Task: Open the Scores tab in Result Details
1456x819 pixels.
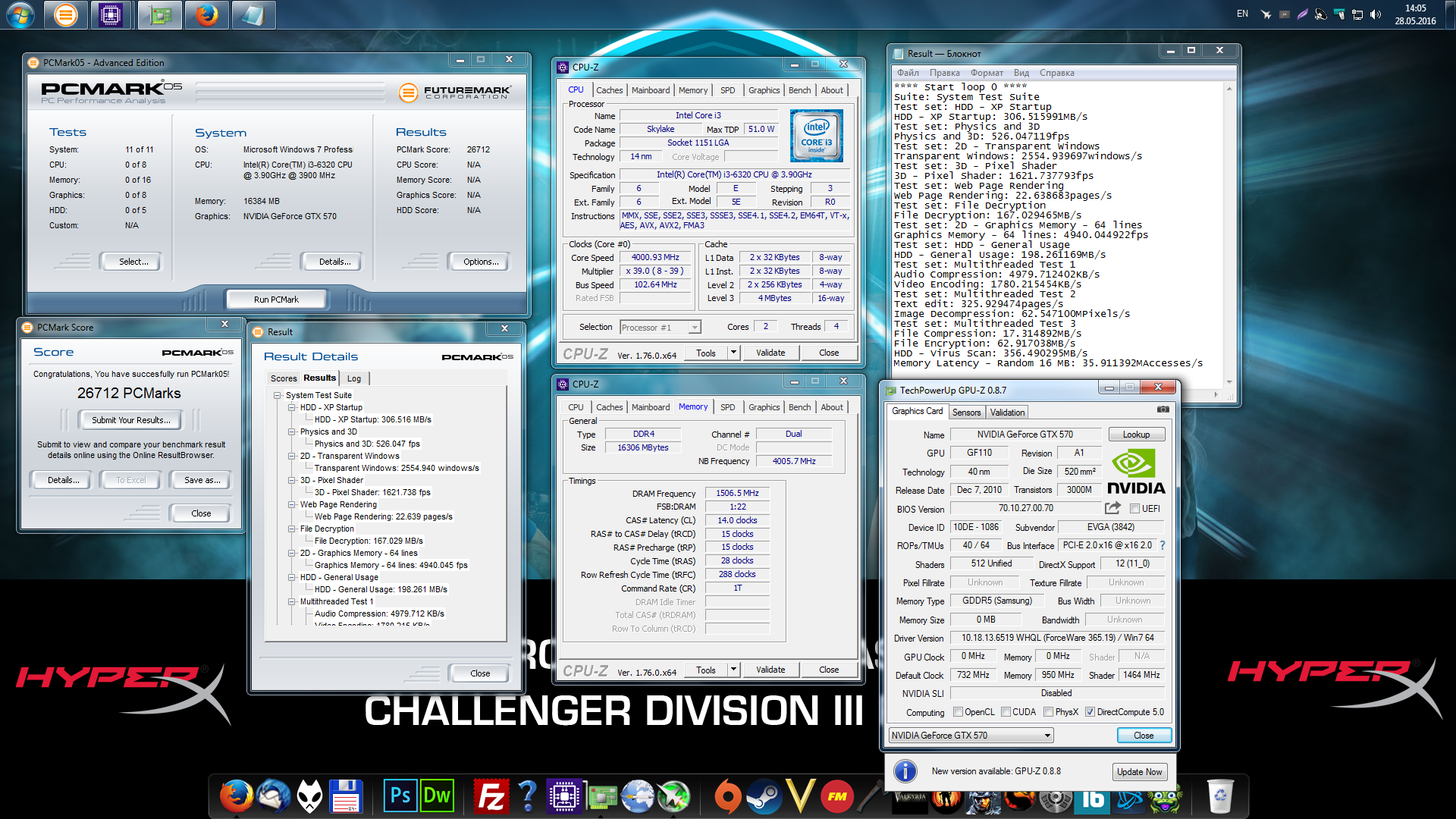Action: [x=284, y=378]
